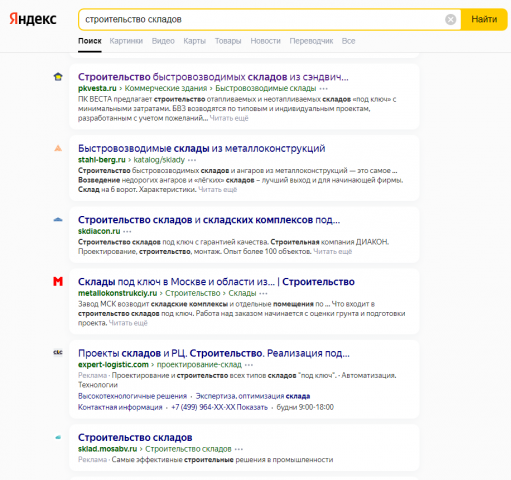The image size is (511, 480).
Task: Open the 'проектирование-склад' breadcrumb
Action: (x=199, y=364)
